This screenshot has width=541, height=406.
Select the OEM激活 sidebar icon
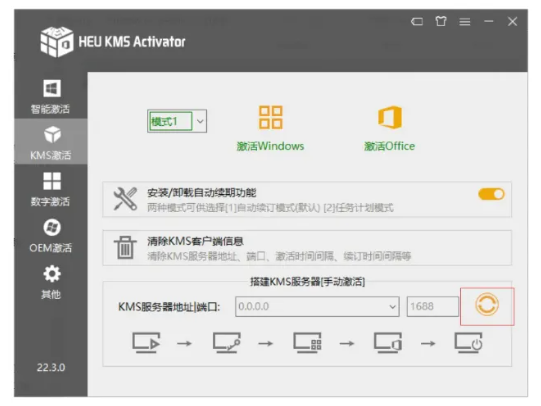pyautogui.click(x=51, y=235)
